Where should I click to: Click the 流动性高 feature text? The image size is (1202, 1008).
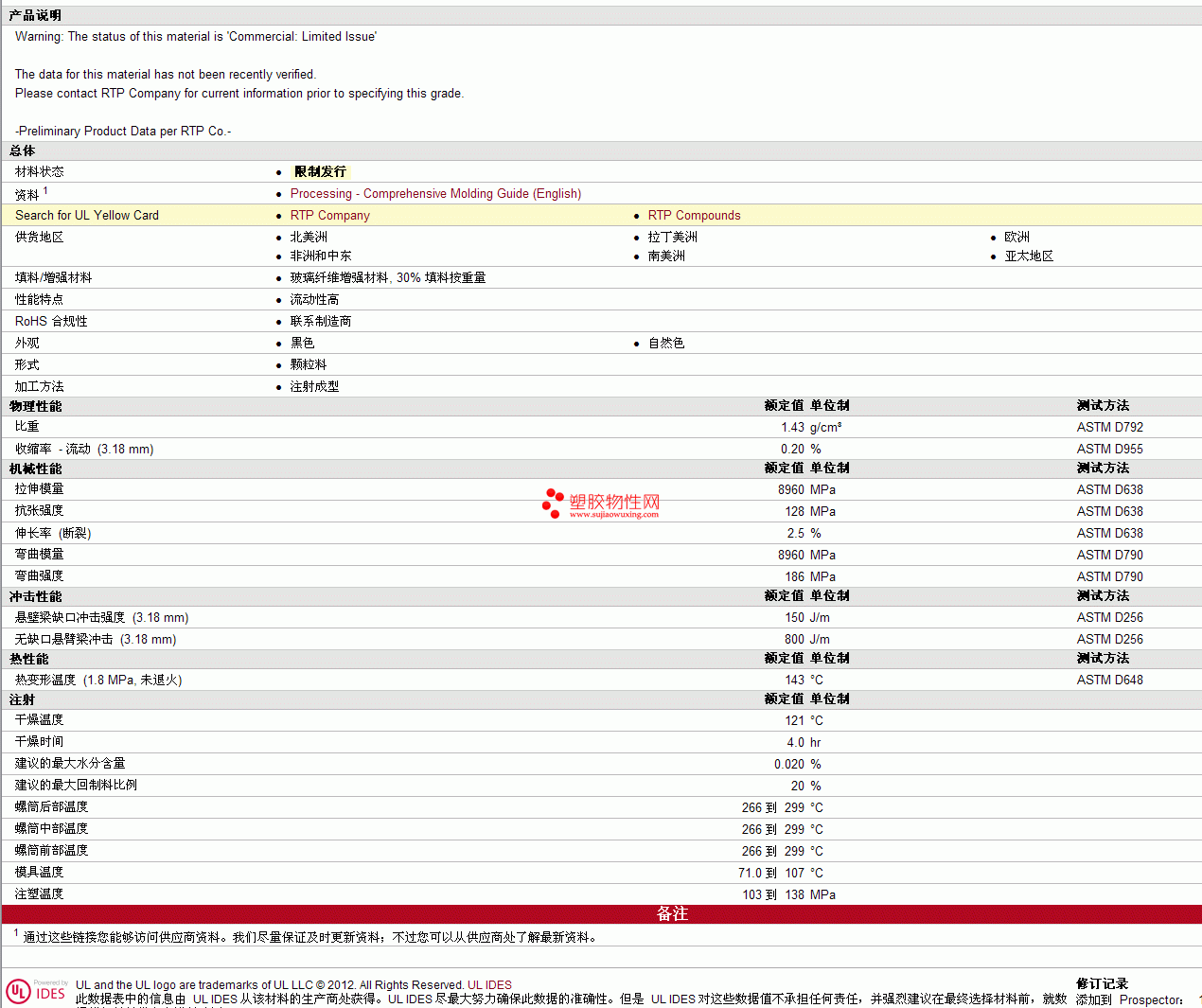(x=314, y=299)
